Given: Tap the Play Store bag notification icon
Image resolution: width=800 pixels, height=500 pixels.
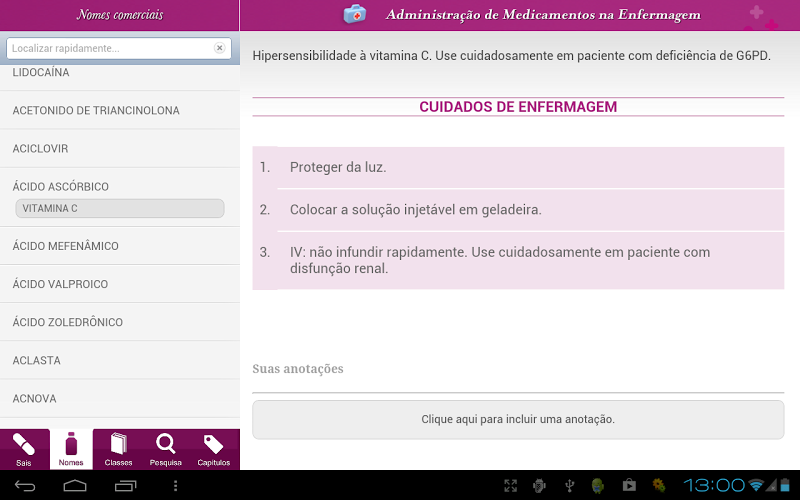Looking at the screenshot, I should 629,485.
